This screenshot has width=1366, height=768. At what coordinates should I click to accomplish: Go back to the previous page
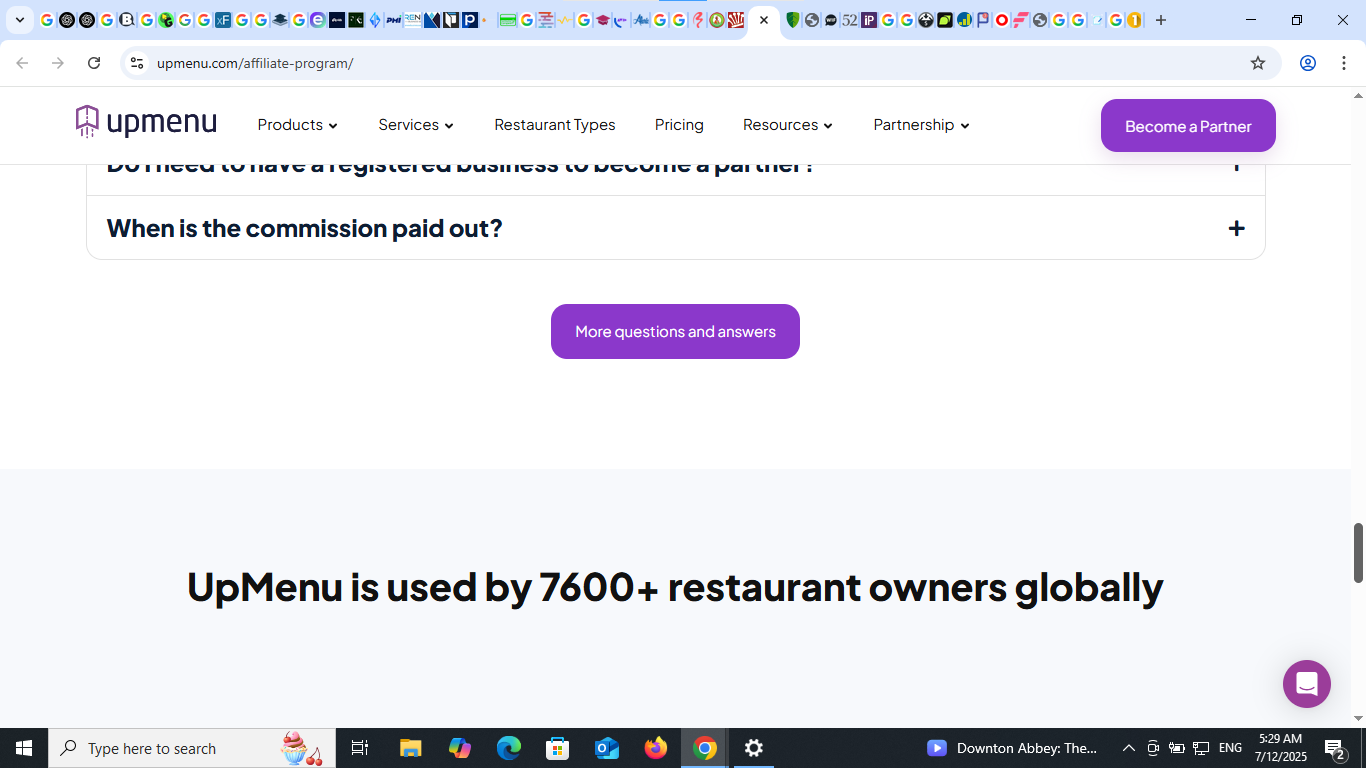pyautogui.click(x=22, y=63)
